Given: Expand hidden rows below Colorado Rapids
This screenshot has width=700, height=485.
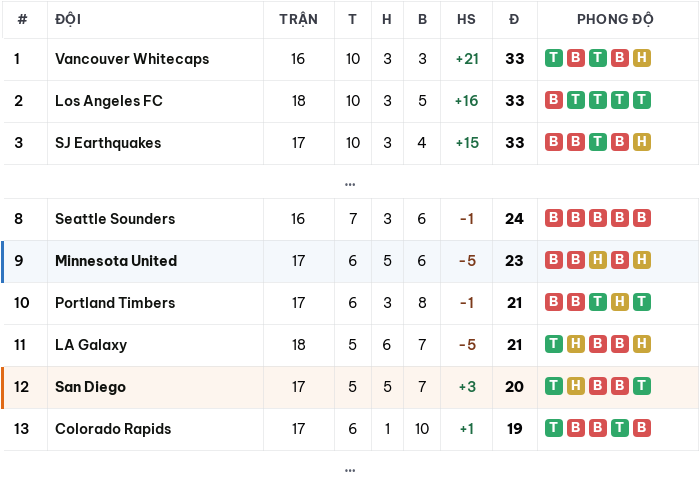Looking at the screenshot, I should click(350, 470).
